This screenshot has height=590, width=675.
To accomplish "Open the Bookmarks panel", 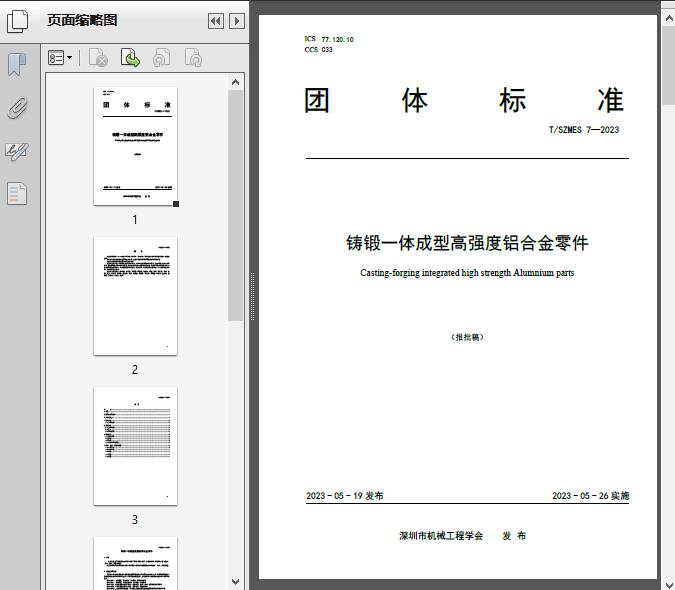I will pyautogui.click(x=17, y=65).
